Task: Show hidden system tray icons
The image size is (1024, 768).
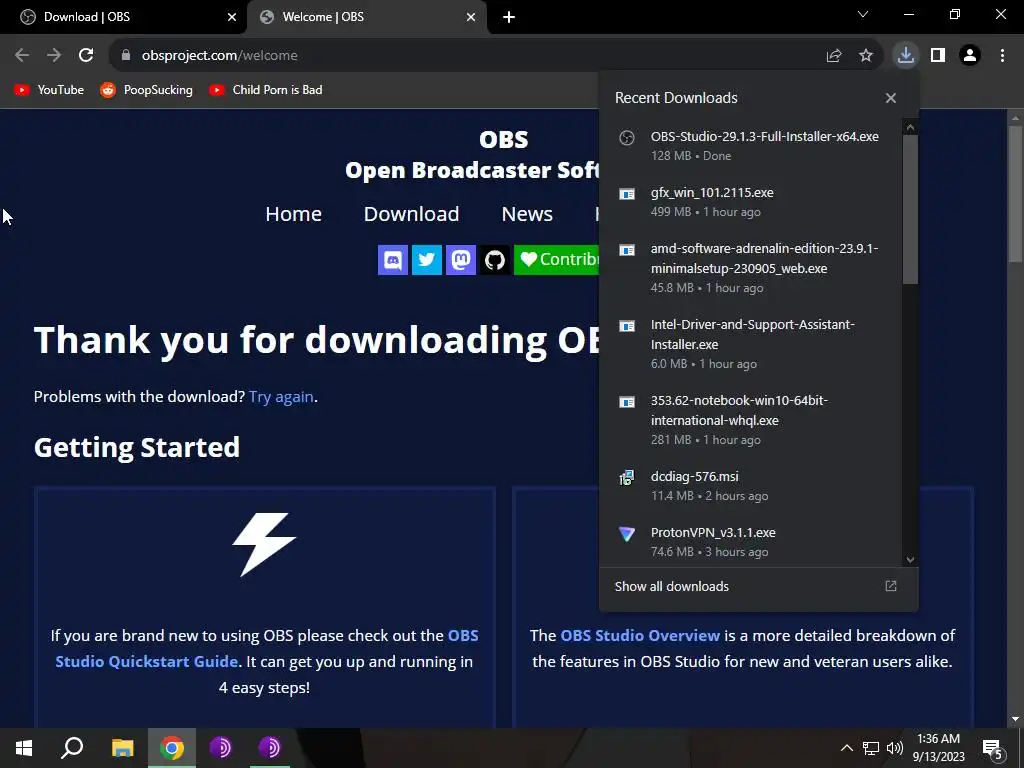Action: coord(846,748)
